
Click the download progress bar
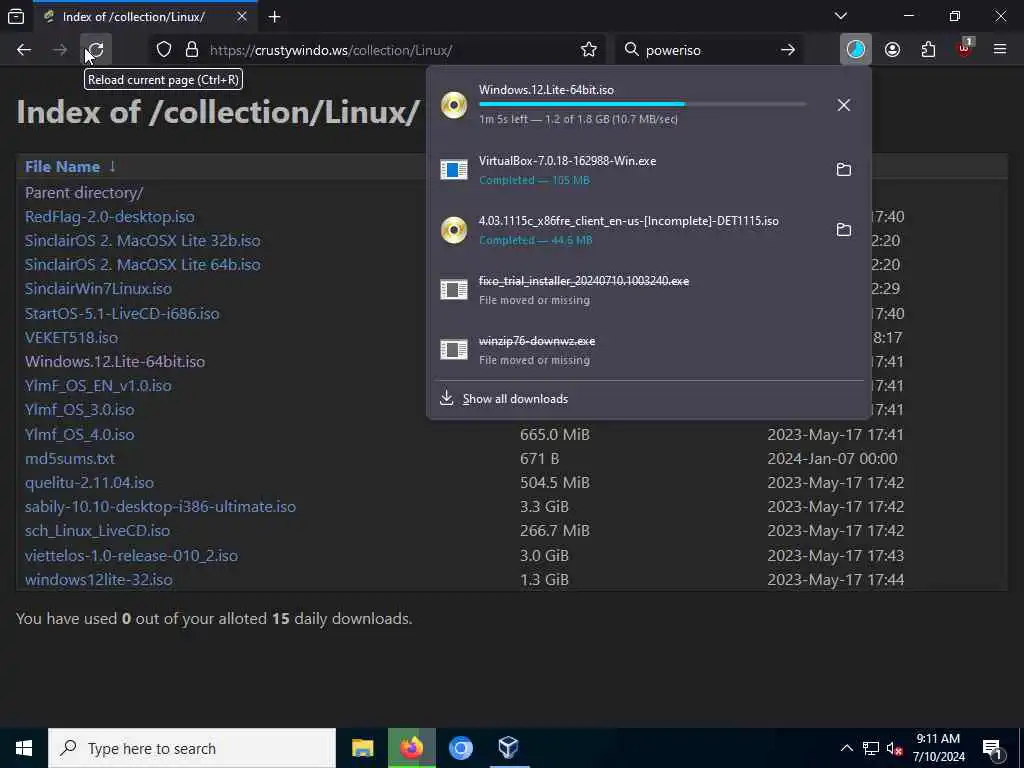click(x=643, y=104)
